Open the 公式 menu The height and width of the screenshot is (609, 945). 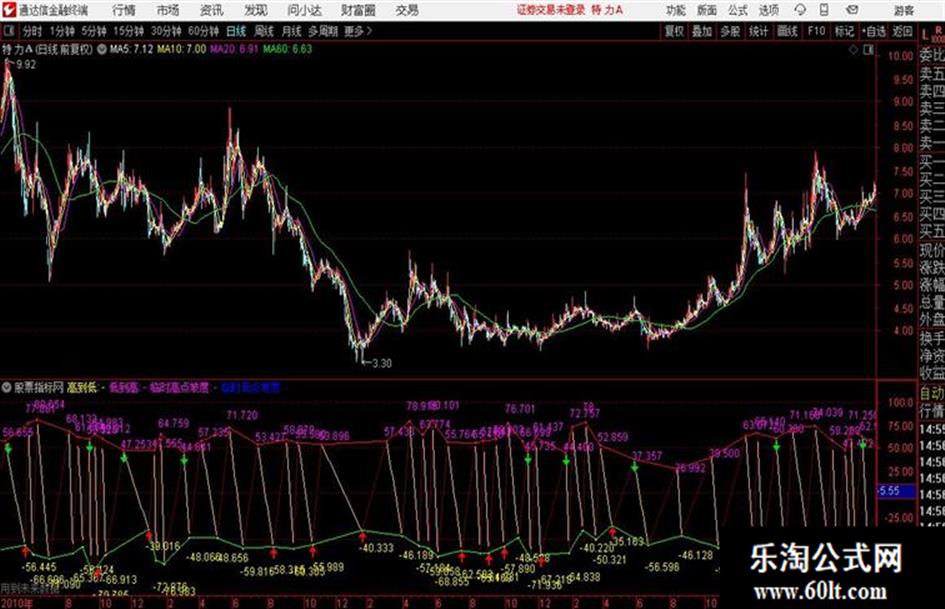pyautogui.click(x=738, y=10)
